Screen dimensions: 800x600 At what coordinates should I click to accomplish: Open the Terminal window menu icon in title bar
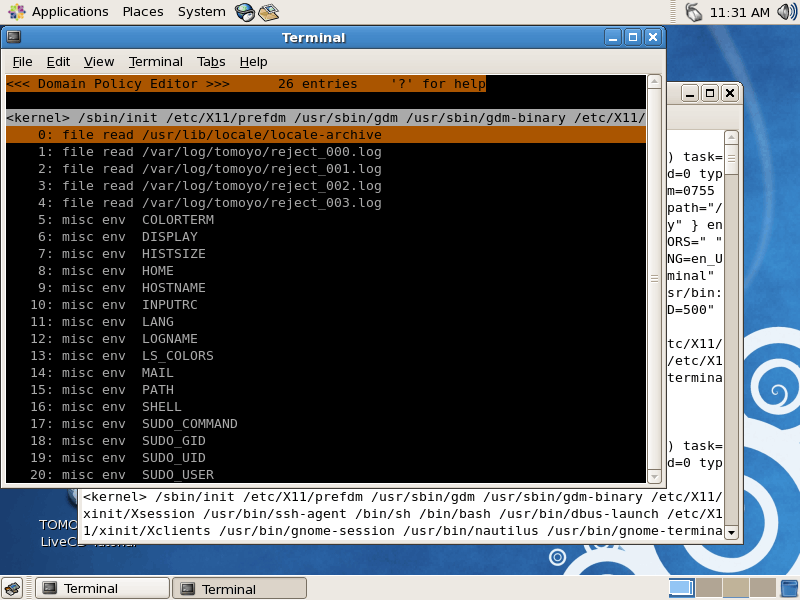point(14,37)
